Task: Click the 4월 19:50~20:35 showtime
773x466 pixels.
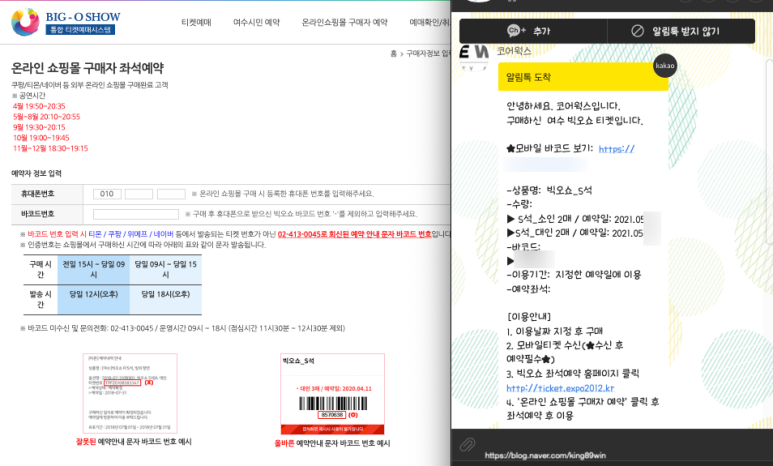Action: [39, 106]
